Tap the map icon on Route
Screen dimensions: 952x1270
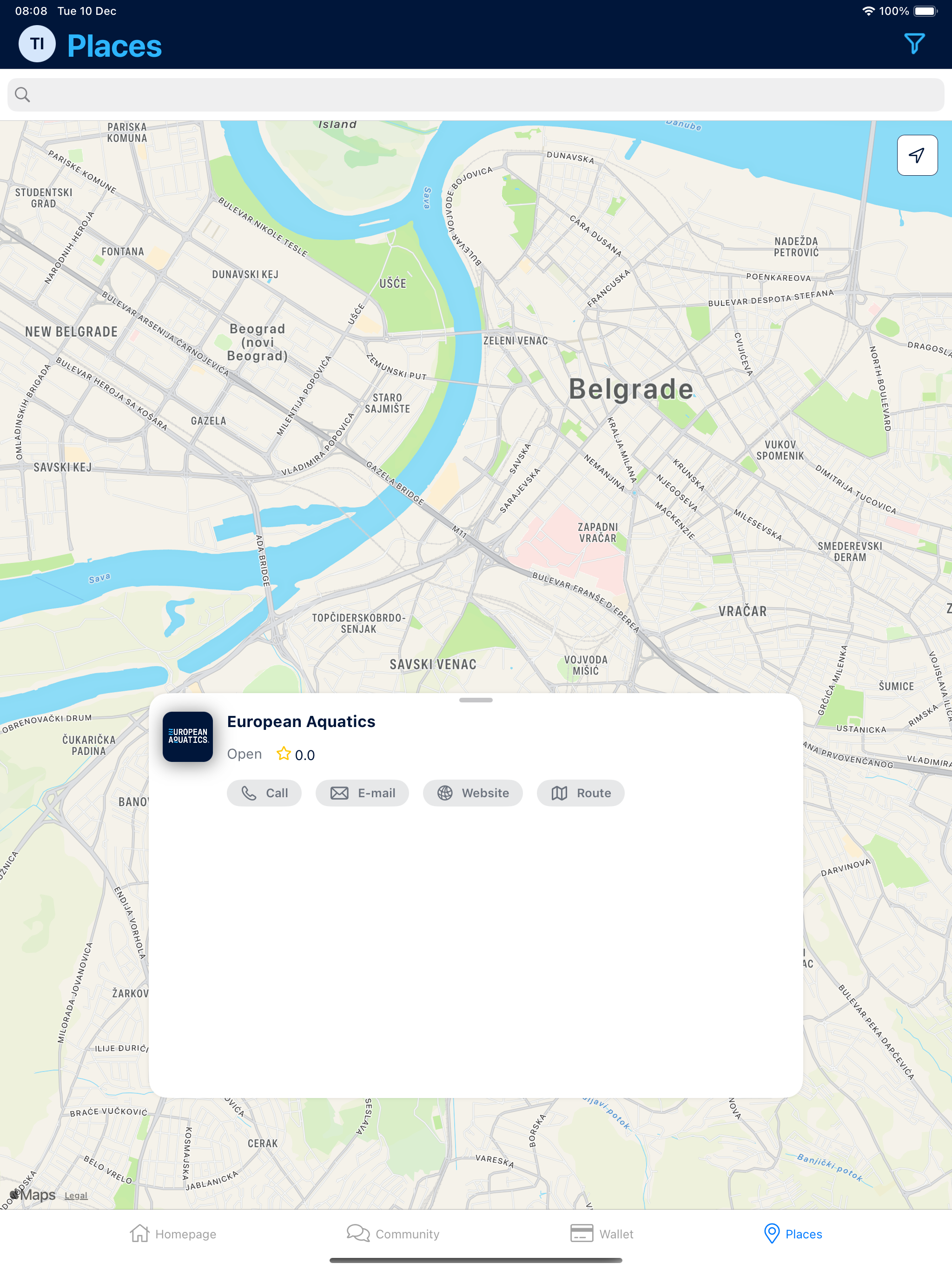coord(559,793)
